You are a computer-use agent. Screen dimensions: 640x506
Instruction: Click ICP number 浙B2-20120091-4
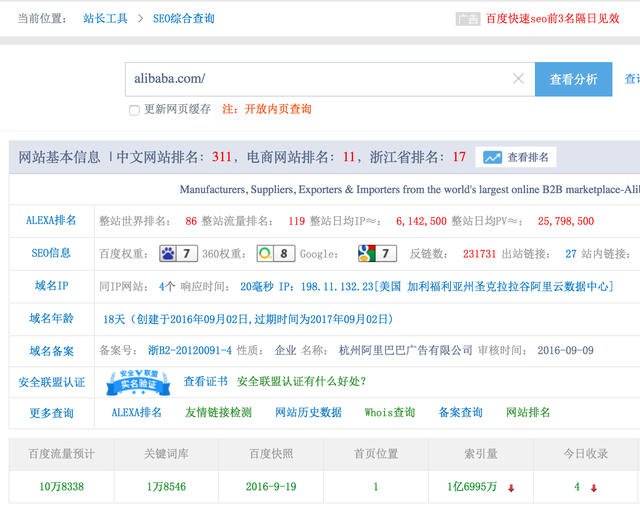(190, 350)
